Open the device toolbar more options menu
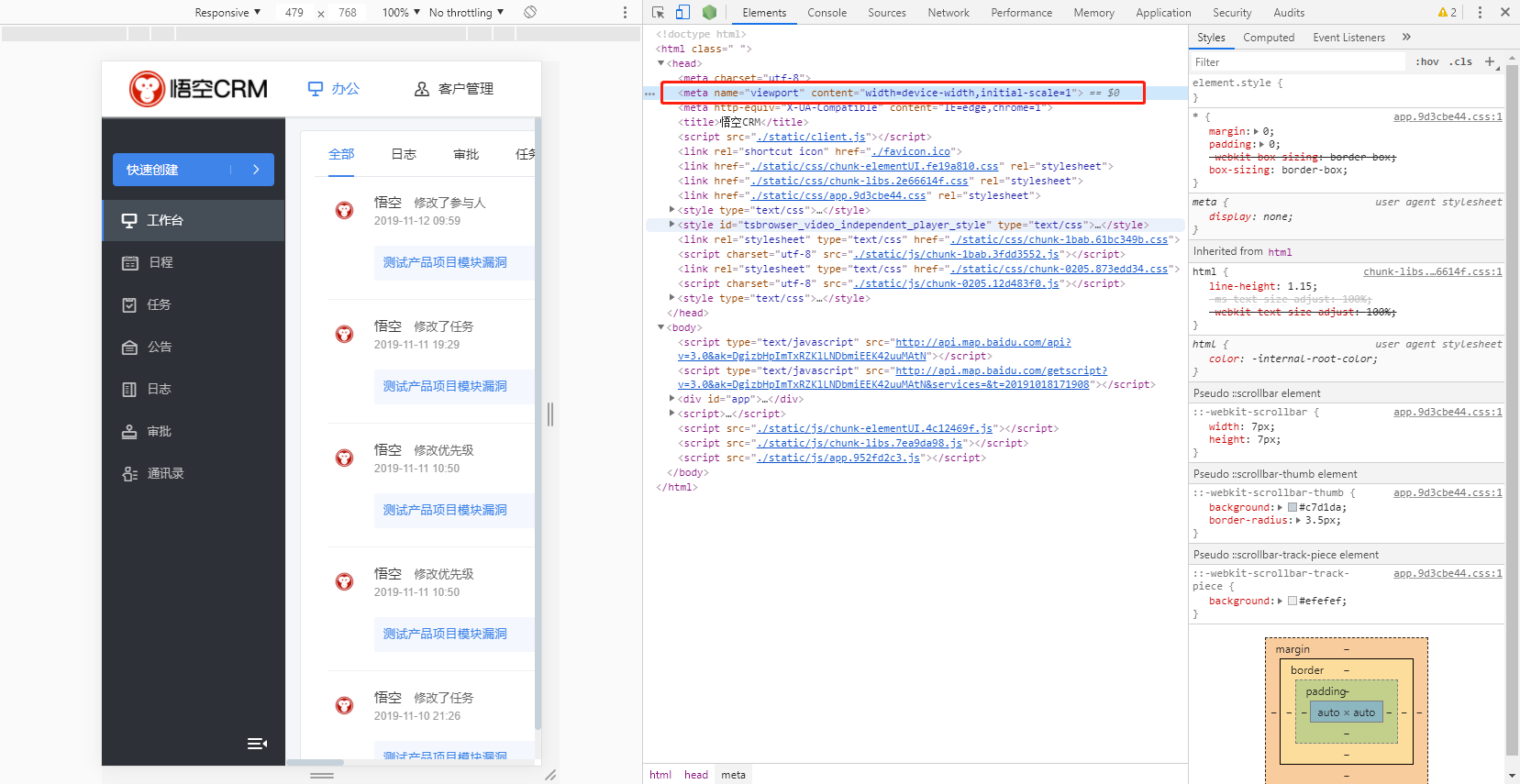This screenshot has height=784, width=1520. 626,13
